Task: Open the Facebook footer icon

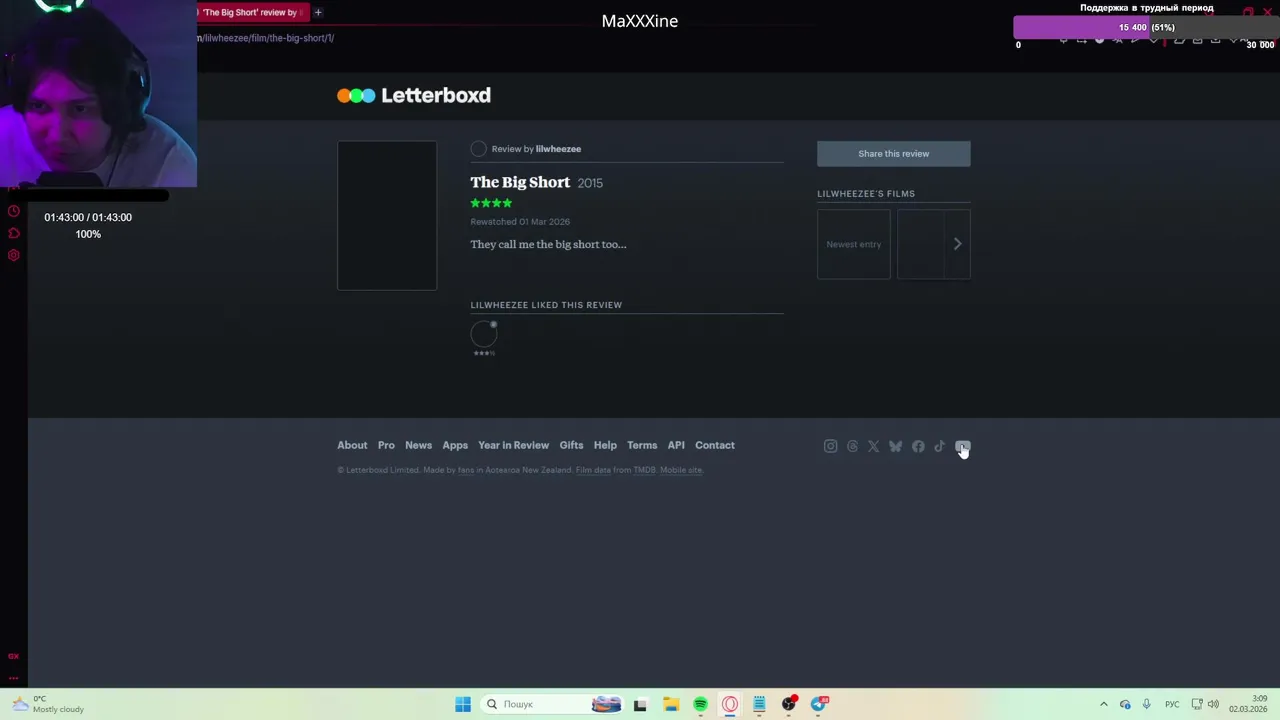Action: (918, 446)
